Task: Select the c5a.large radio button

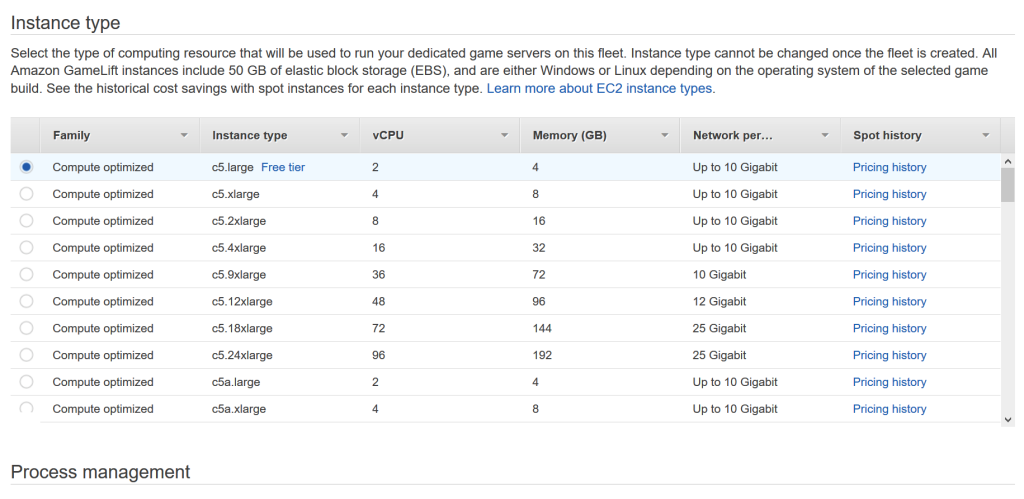Action: pos(26,382)
